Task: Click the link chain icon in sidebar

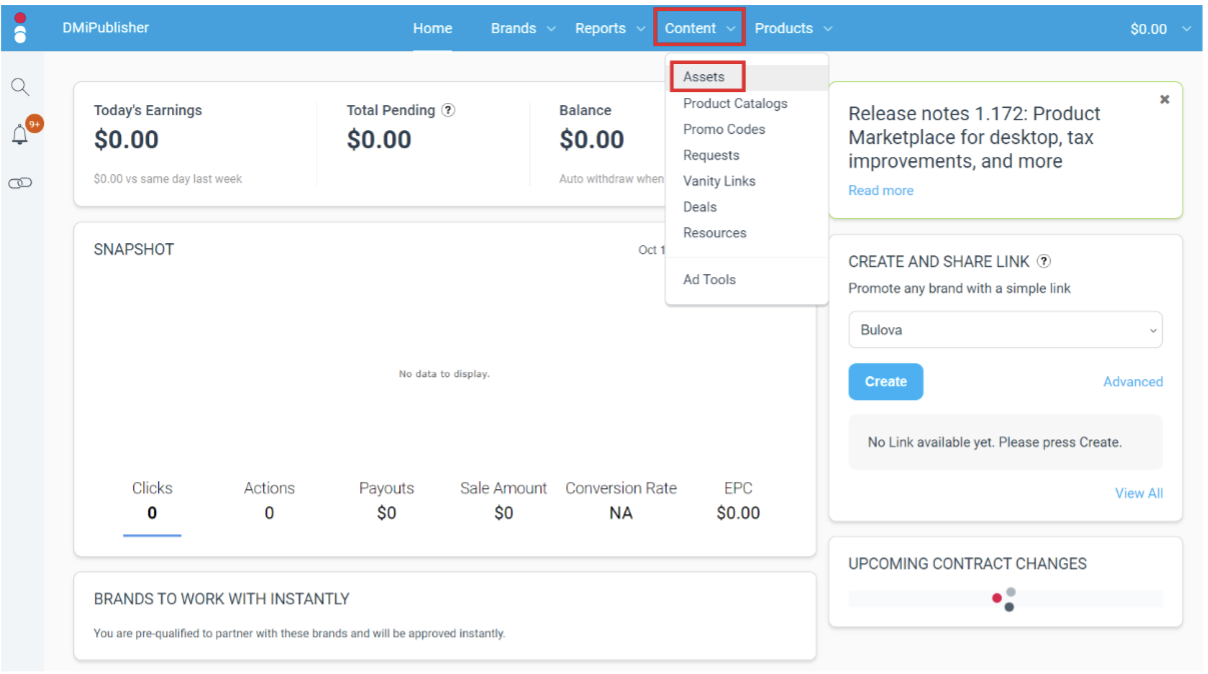Action: point(20,183)
